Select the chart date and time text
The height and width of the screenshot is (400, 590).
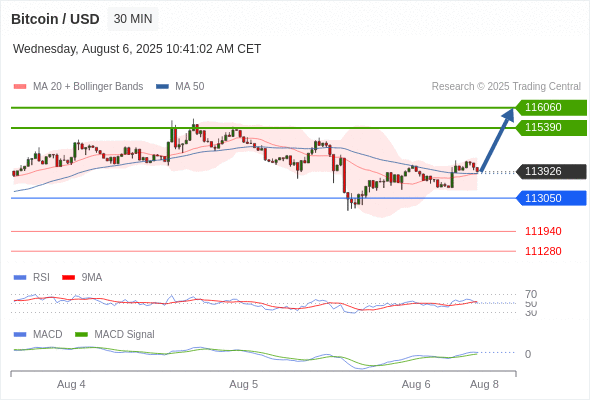coord(137,49)
